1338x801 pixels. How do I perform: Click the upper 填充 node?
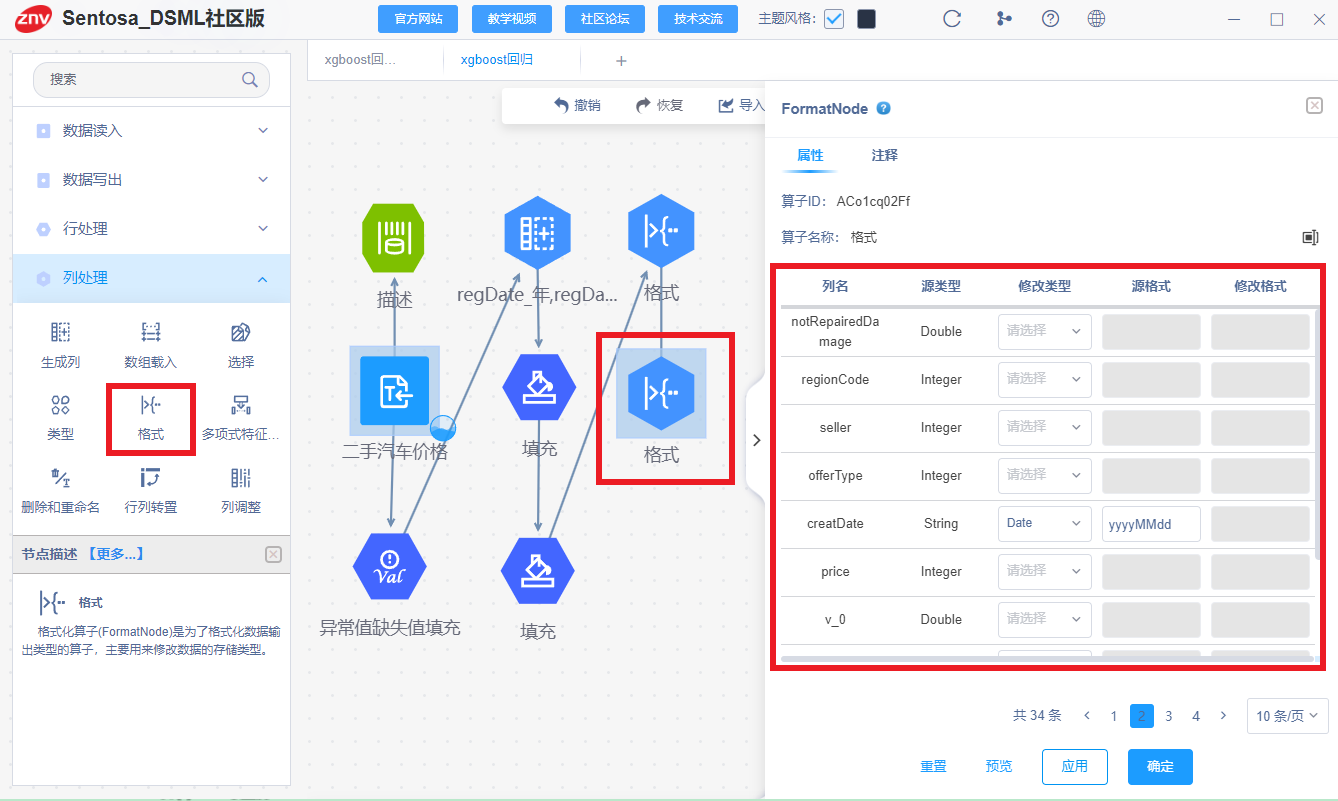click(539, 387)
